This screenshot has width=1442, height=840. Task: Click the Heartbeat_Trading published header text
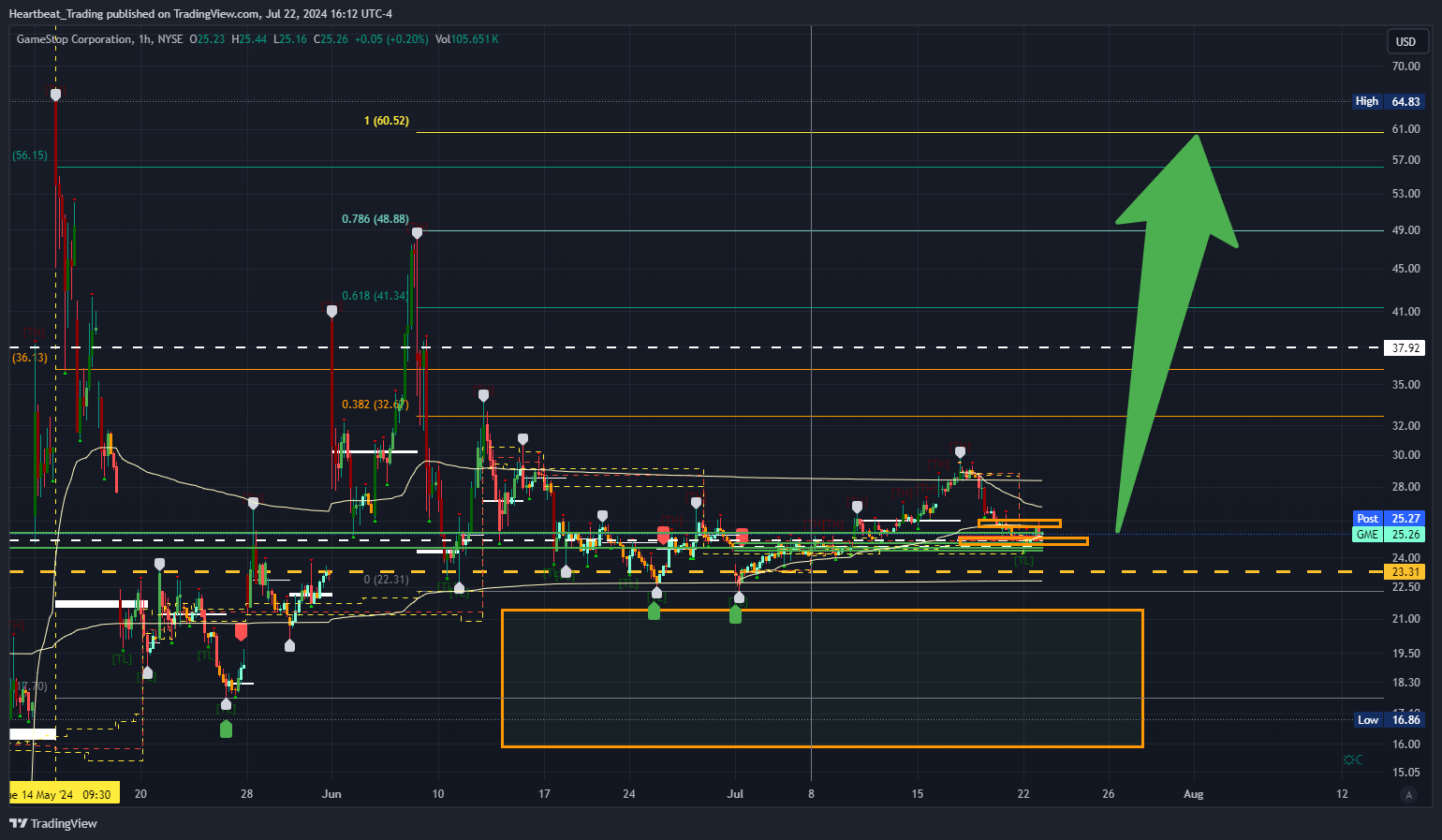200,13
